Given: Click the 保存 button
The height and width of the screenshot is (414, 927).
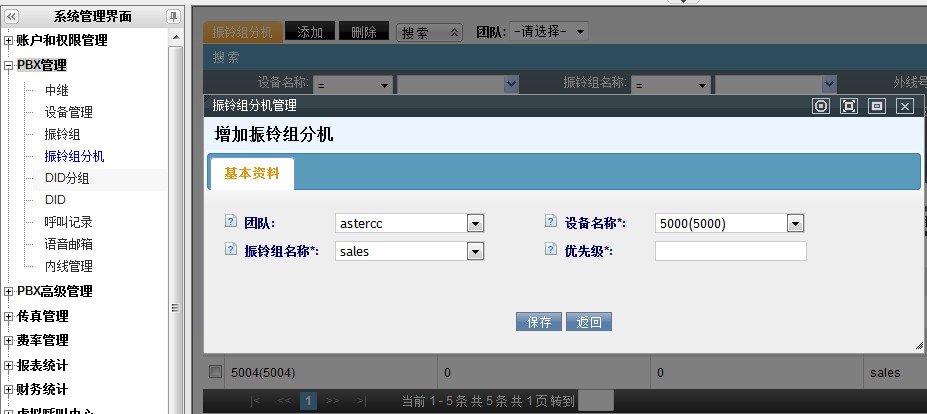Looking at the screenshot, I should tap(539, 322).
